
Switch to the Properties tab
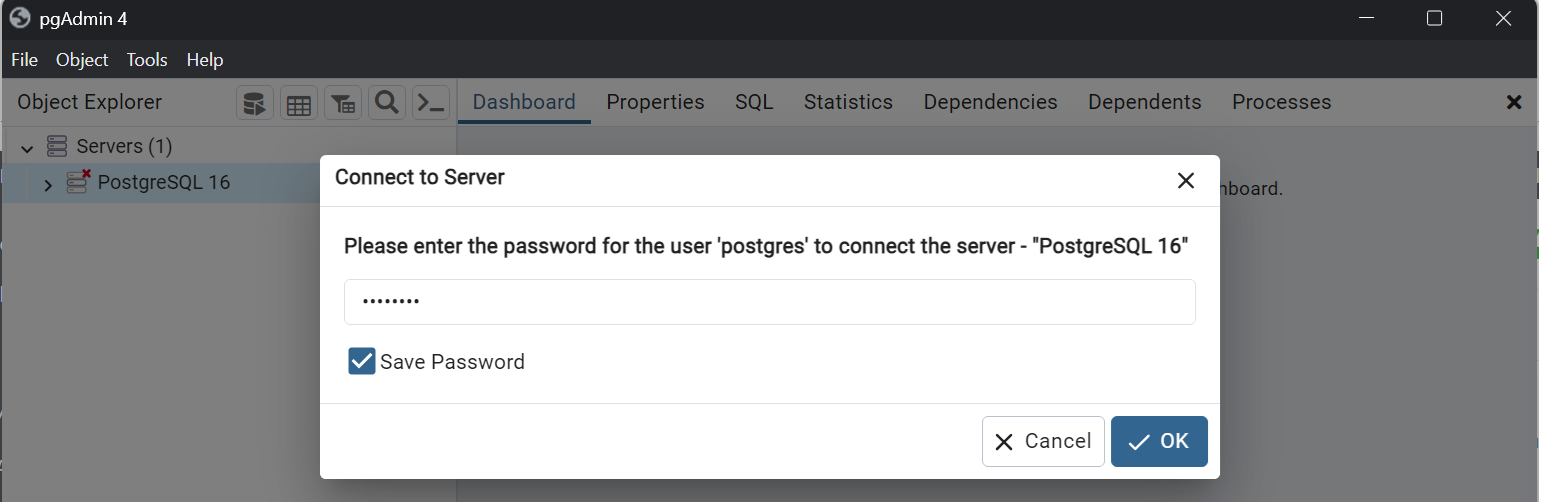pos(655,102)
